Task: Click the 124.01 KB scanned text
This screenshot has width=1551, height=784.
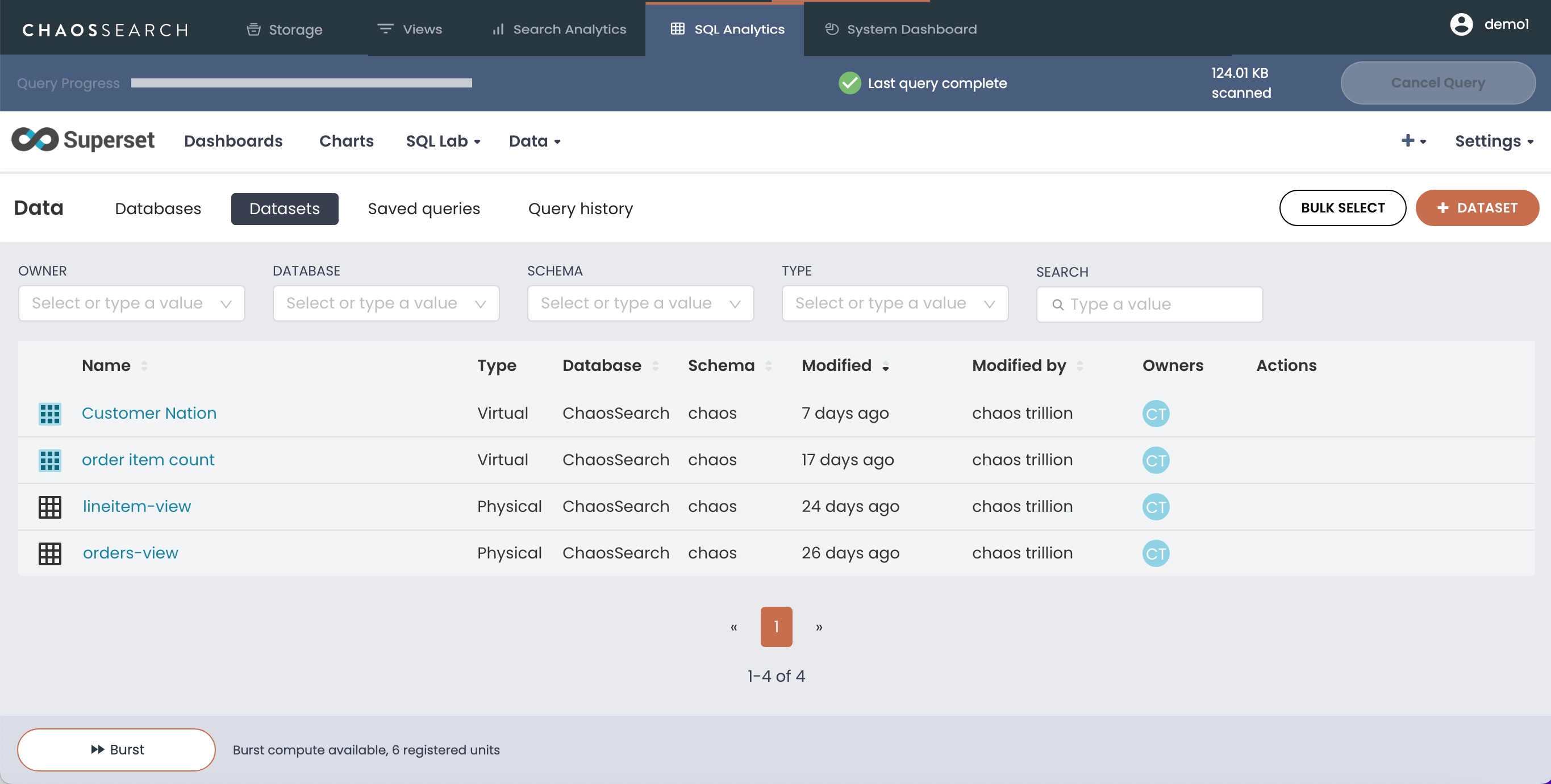Action: click(x=1241, y=82)
